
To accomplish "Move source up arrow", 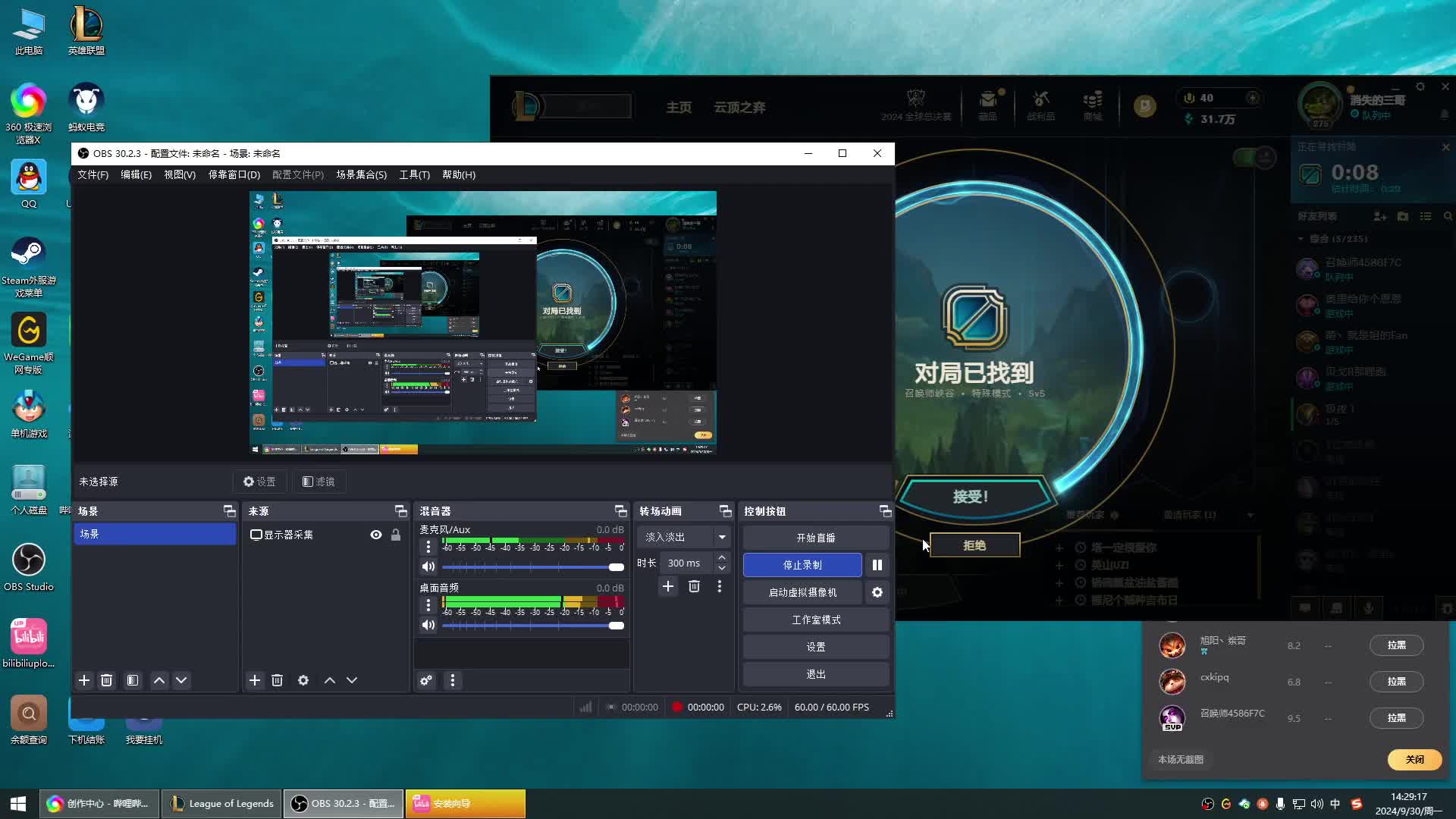I will pyautogui.click(x=330, y=680).
